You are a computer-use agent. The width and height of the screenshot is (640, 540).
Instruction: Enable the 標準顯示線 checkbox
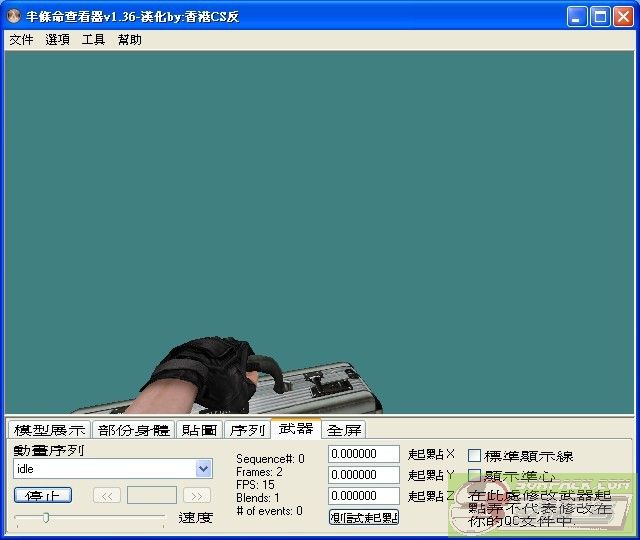(x=474, y=456)
